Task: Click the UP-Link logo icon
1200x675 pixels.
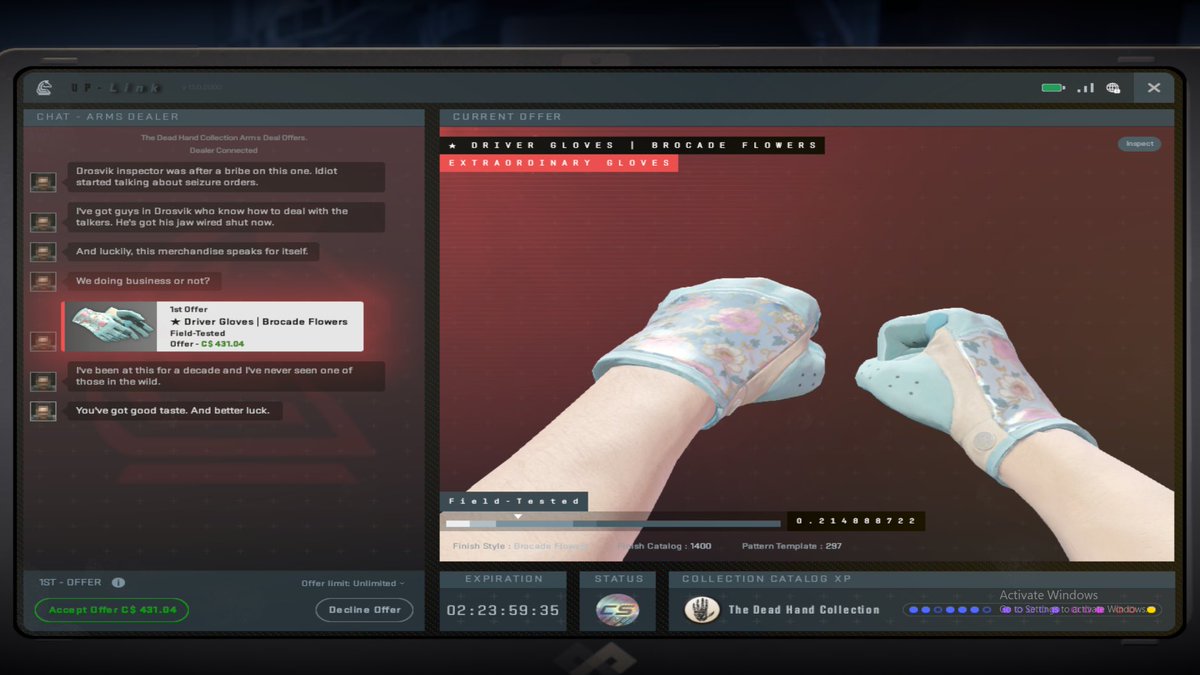Action: tap(44, 88)
